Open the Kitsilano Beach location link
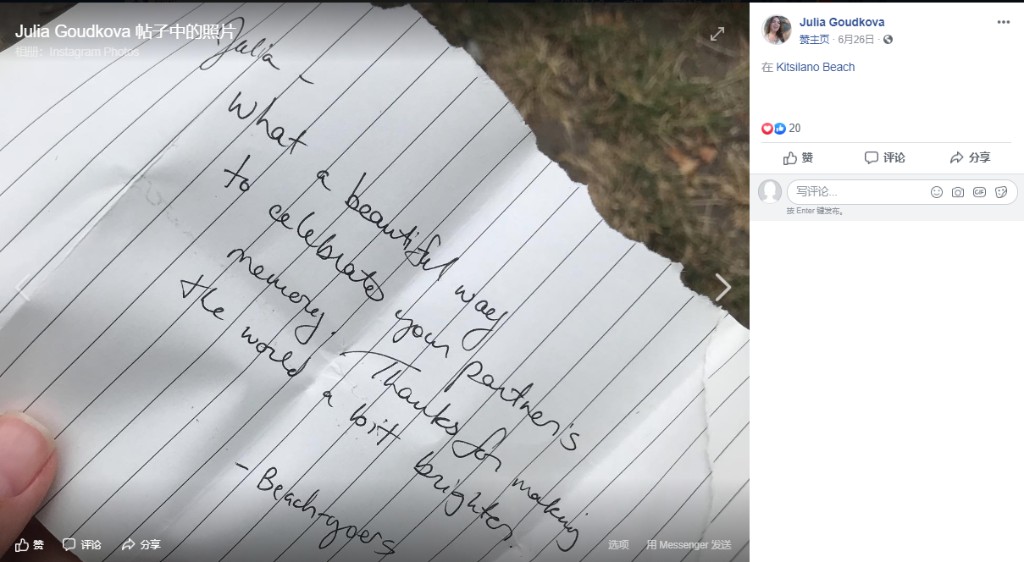 tap(815, 67)
